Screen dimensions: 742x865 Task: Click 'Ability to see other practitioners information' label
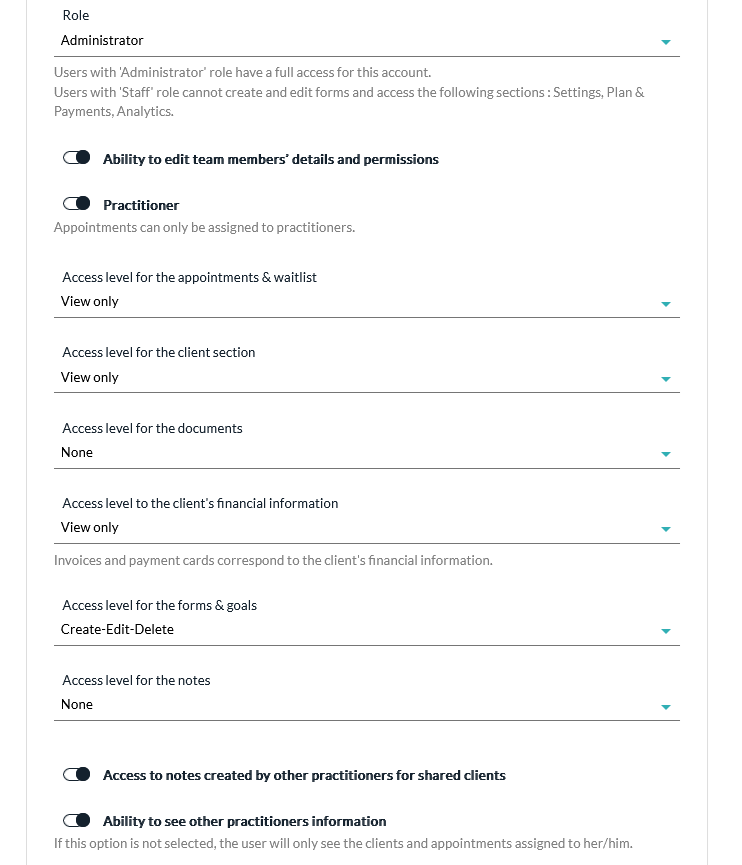(x=244, y=821)
